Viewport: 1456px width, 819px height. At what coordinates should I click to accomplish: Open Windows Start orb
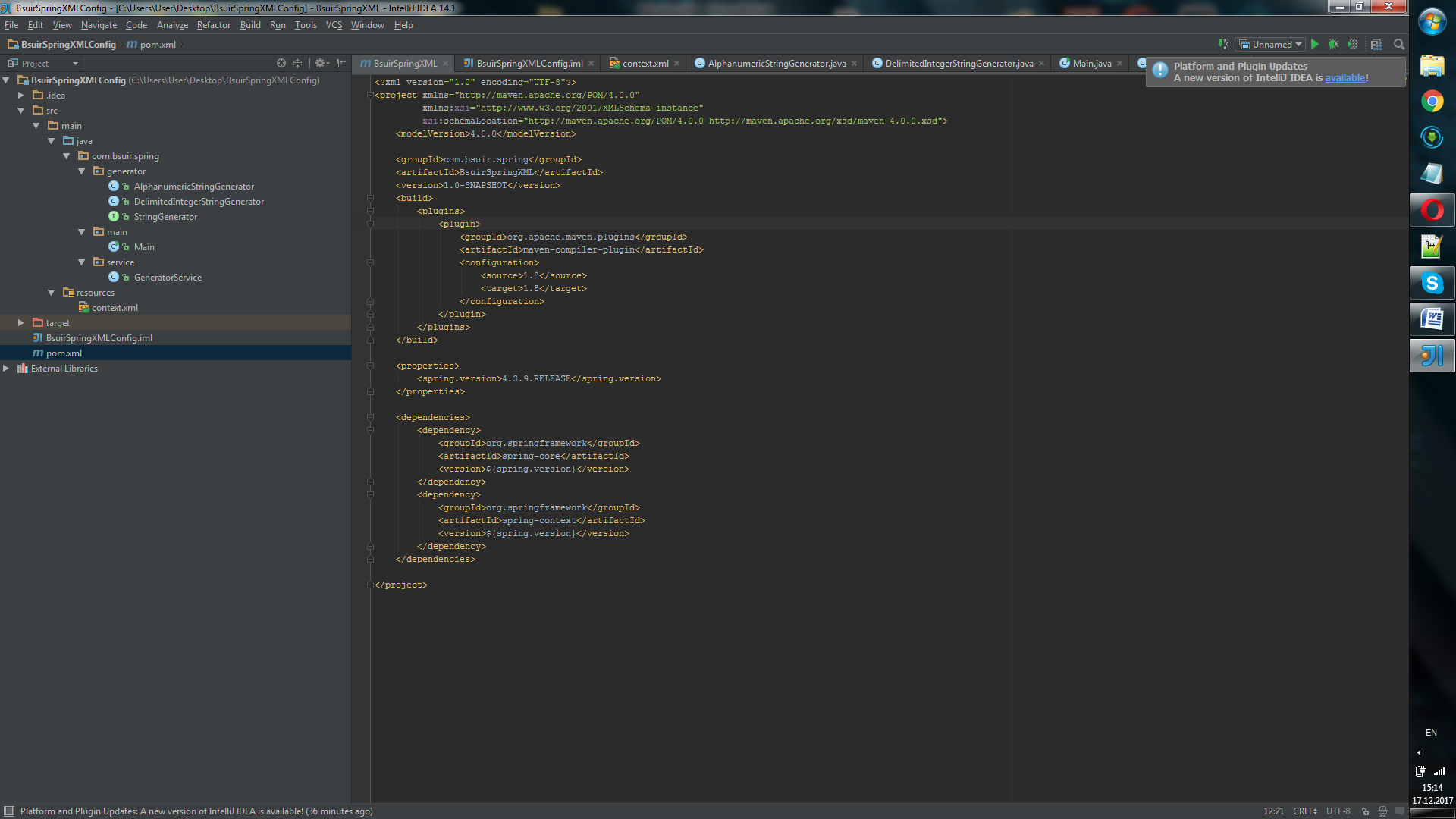point(1432,23)
